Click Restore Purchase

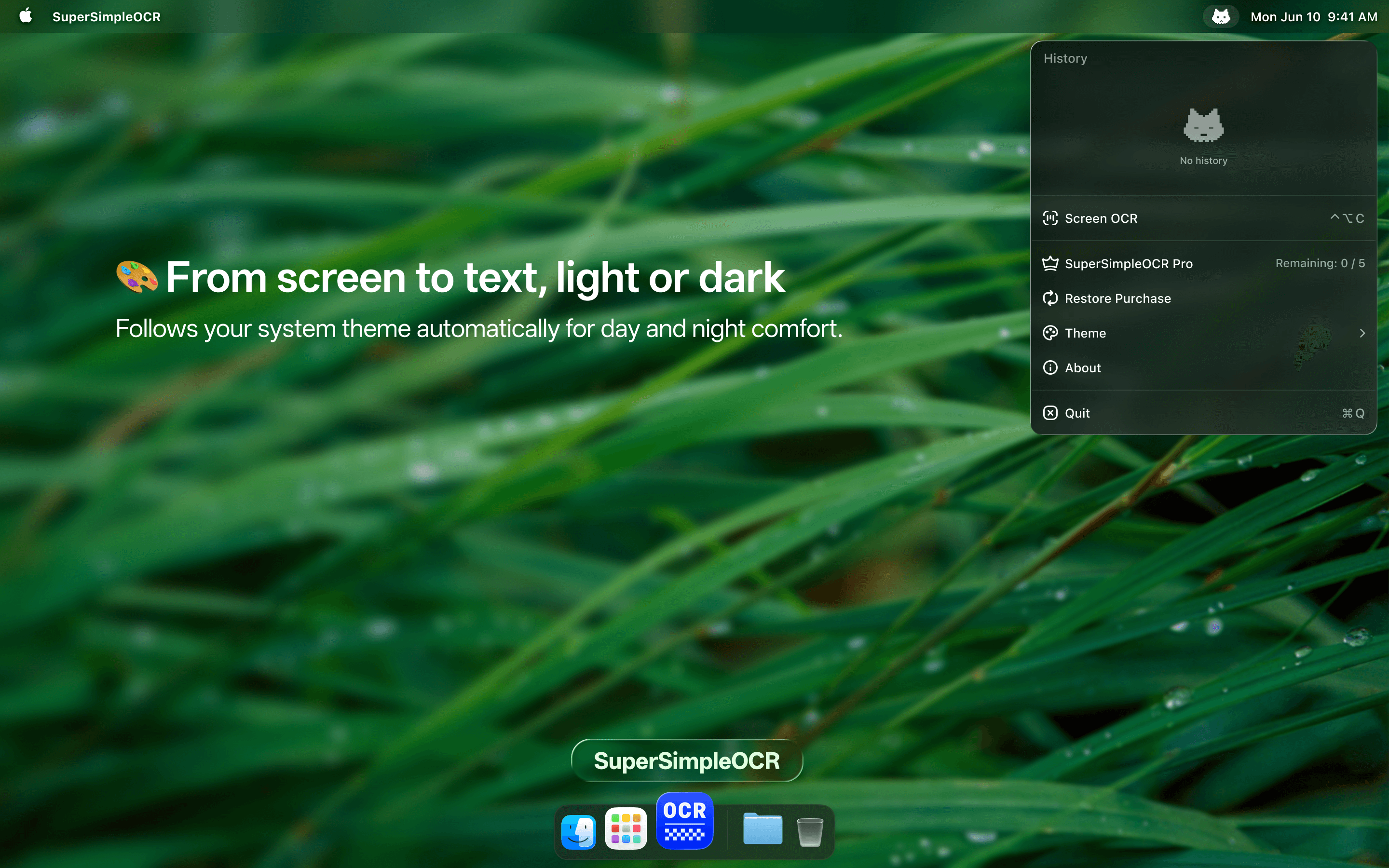1118,298
